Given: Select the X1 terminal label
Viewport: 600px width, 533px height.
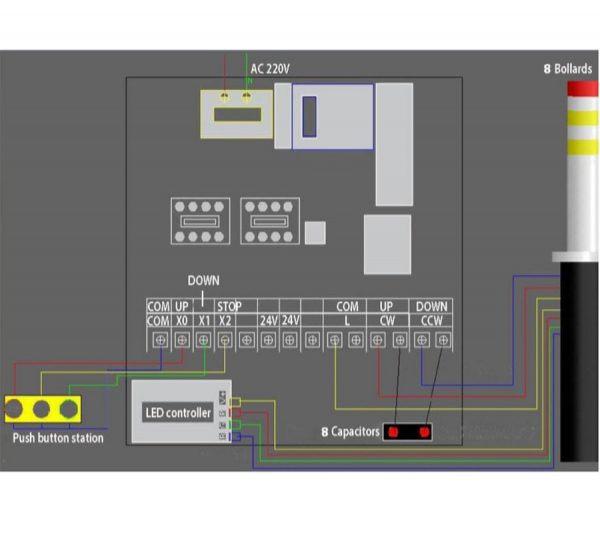Looking at the screenshot, I should (x=204, y=320).
